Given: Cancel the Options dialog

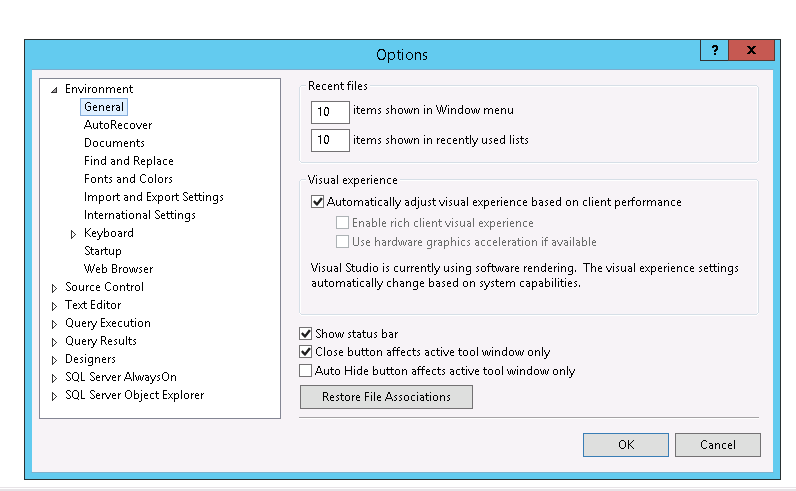Looking at the screenshot, I should [x=717, y=445].
